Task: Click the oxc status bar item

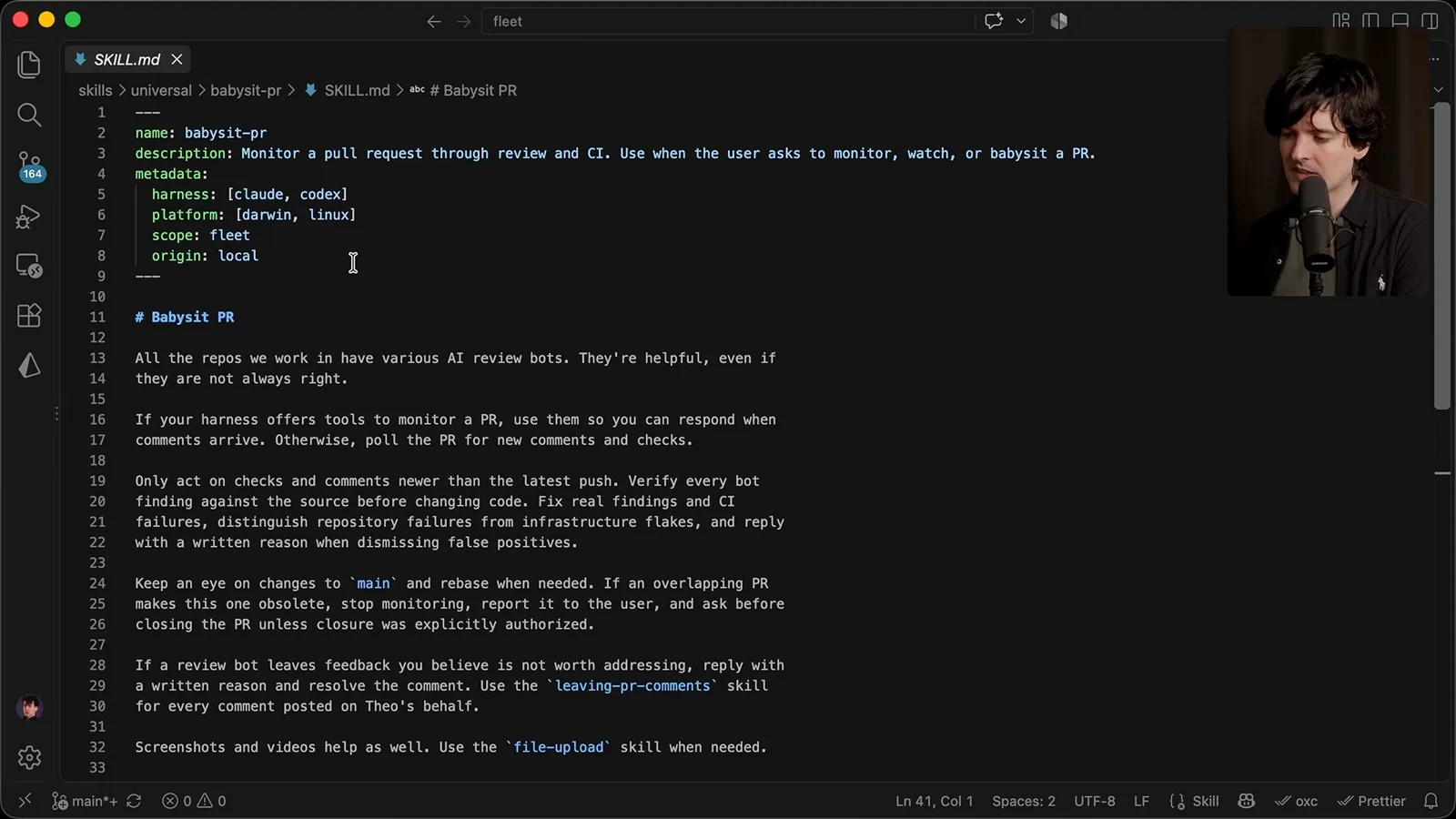Action: point(1296,801)
